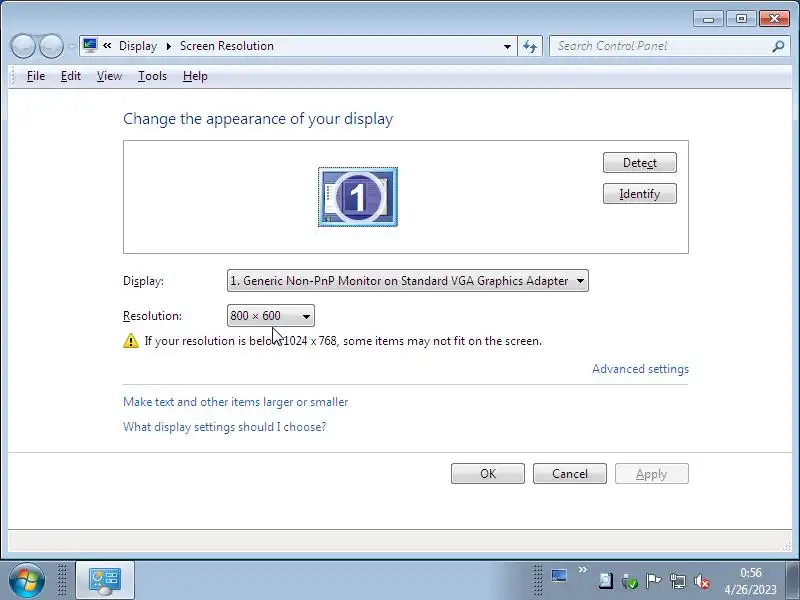
Task: Expand the arrow after Display breadcrumb
Action: 168,46
